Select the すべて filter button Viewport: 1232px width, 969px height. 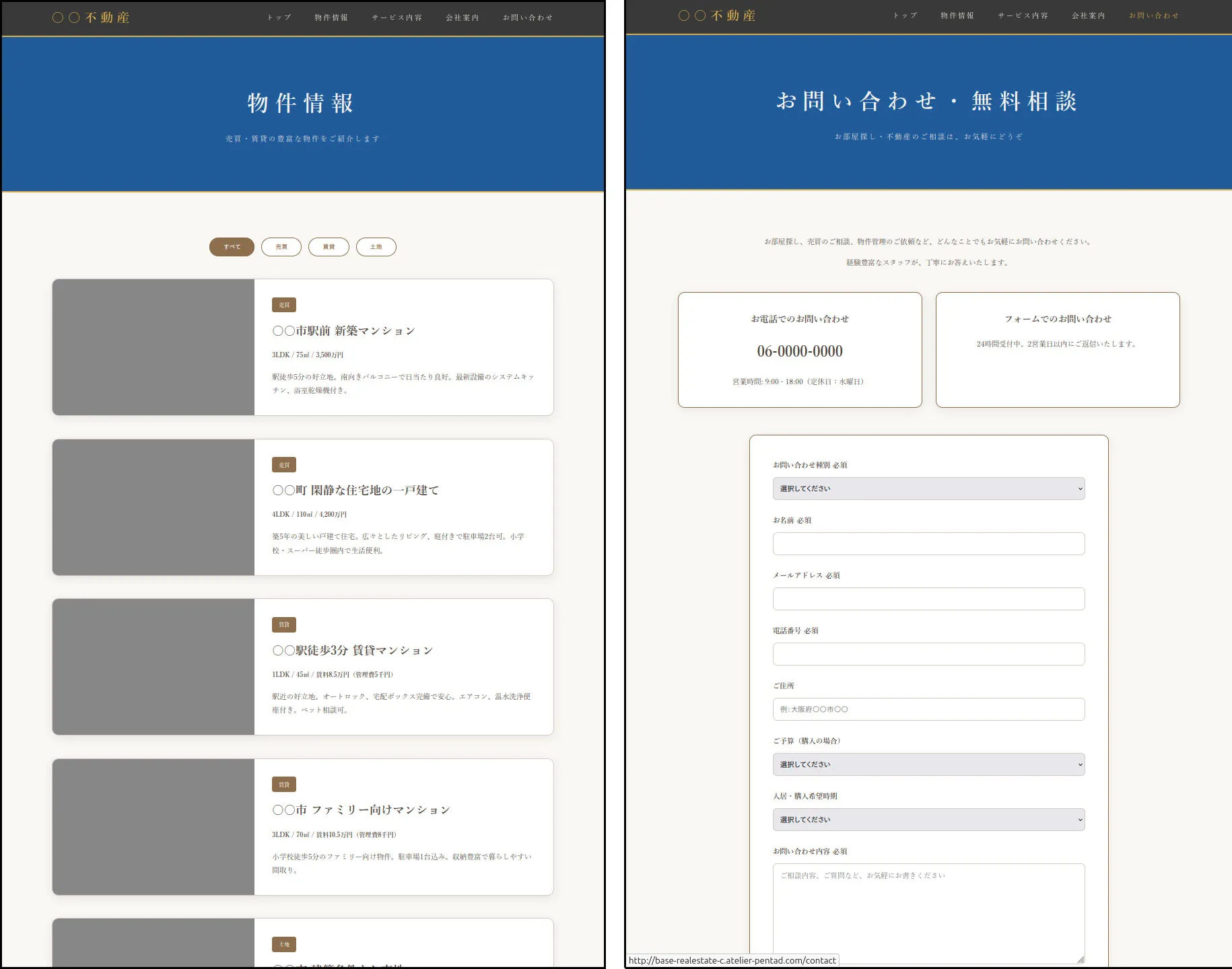click(231, 247)
